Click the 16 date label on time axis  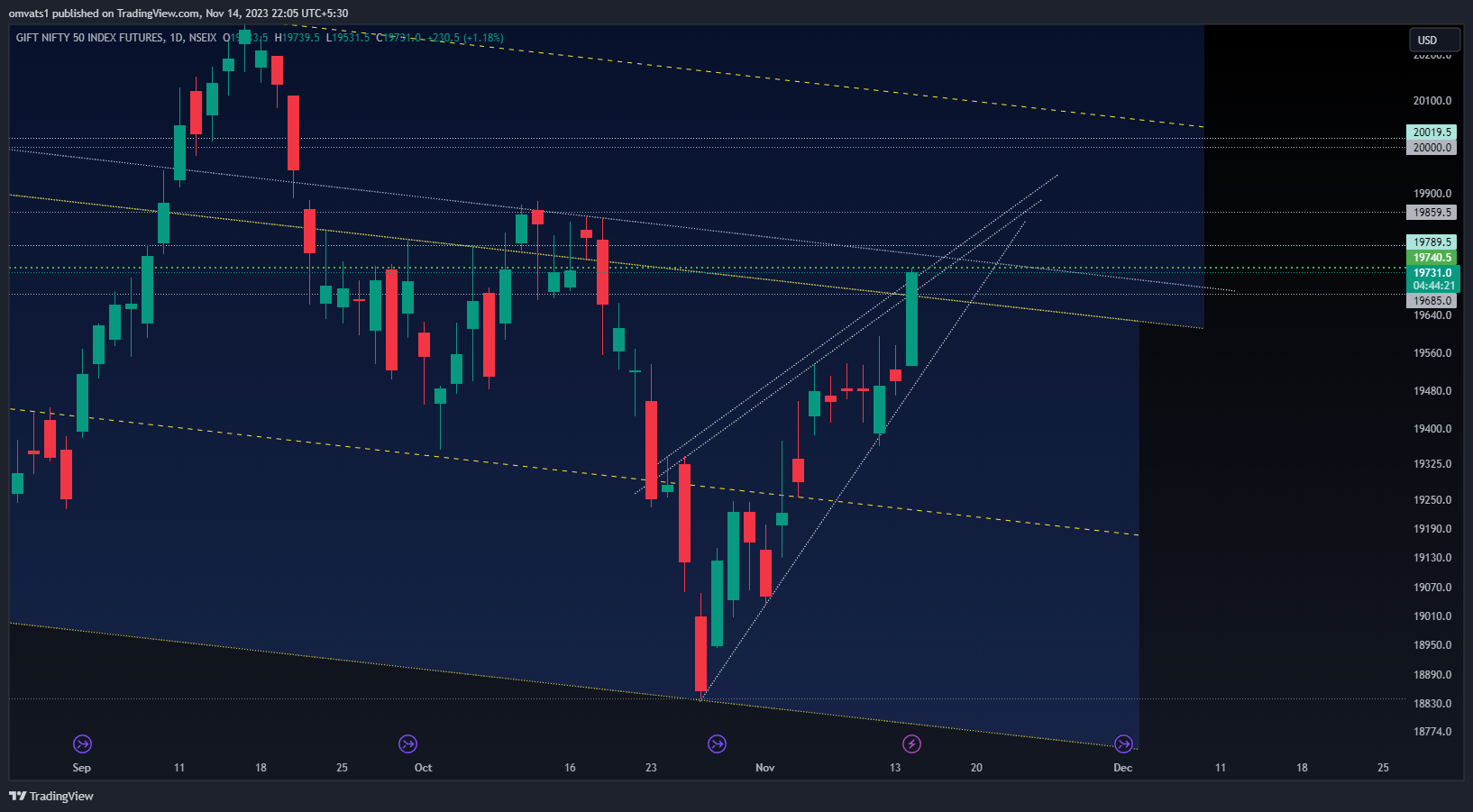(x=570, y=768)
